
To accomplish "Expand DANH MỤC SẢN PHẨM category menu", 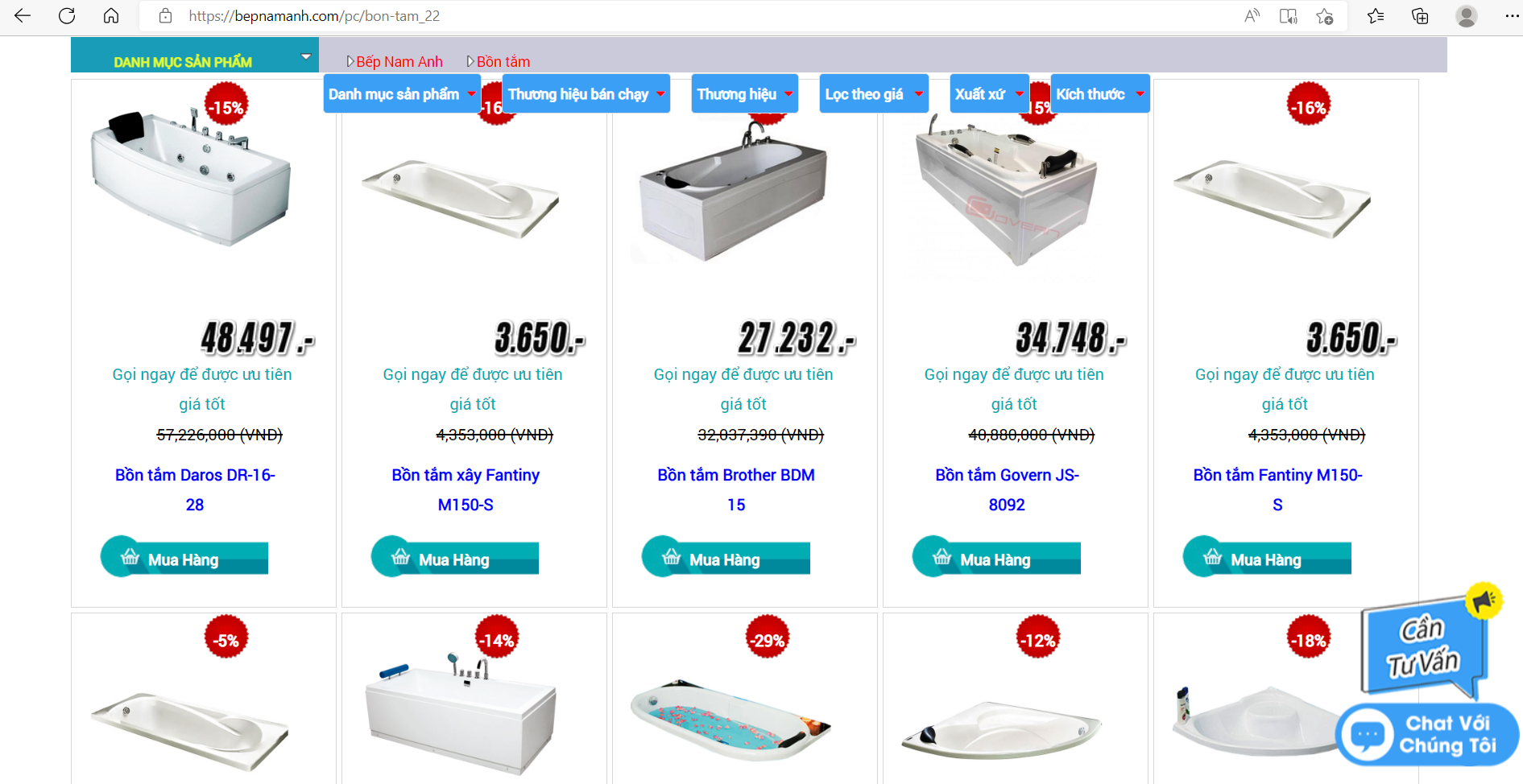I will pos(195,56).
